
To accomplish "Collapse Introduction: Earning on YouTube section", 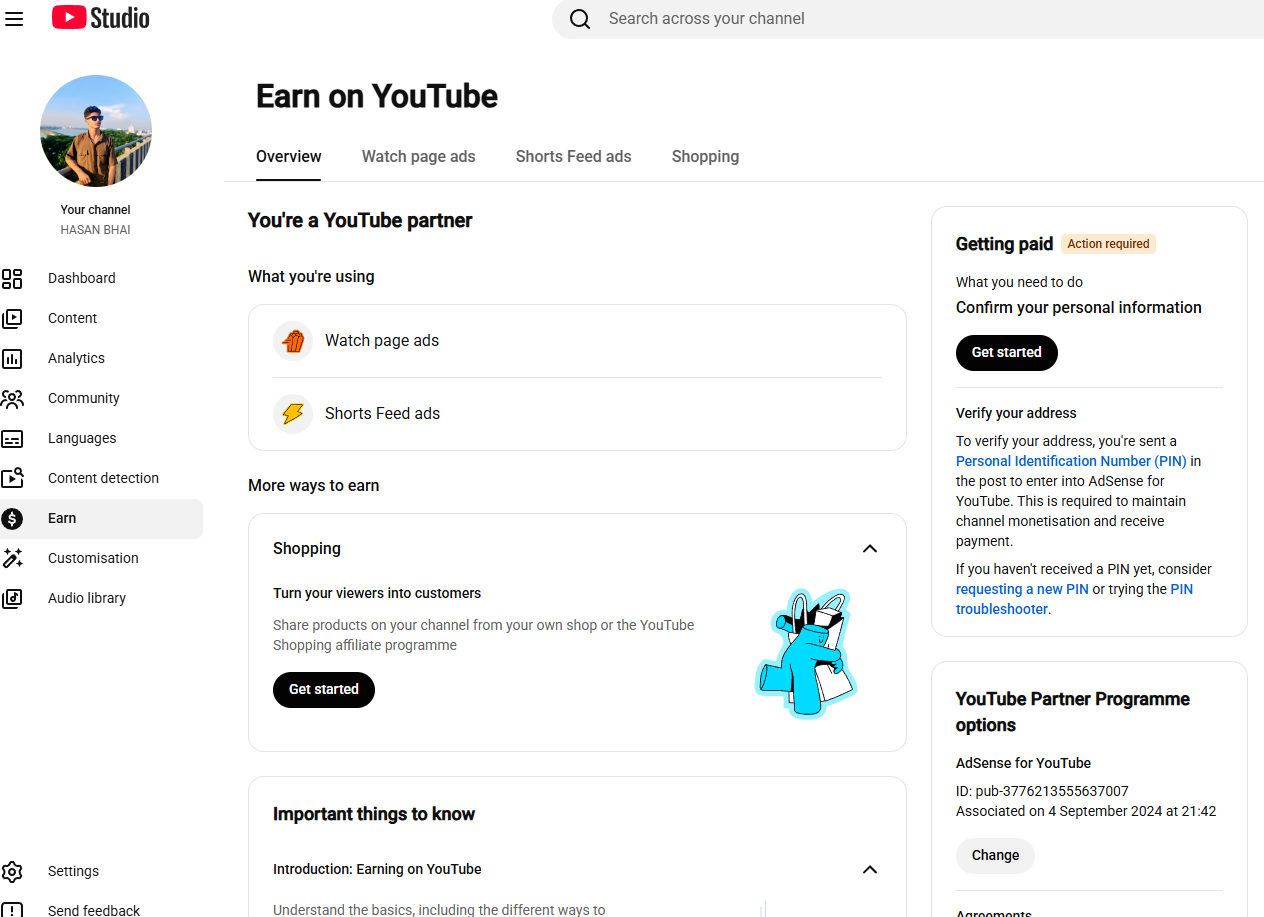I will point(870,870).
